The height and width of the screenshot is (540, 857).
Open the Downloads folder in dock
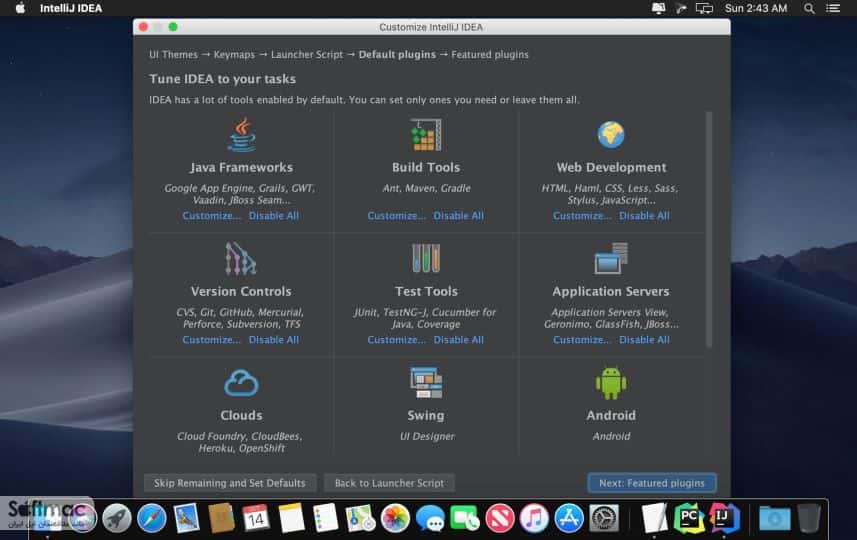point(774,518)
